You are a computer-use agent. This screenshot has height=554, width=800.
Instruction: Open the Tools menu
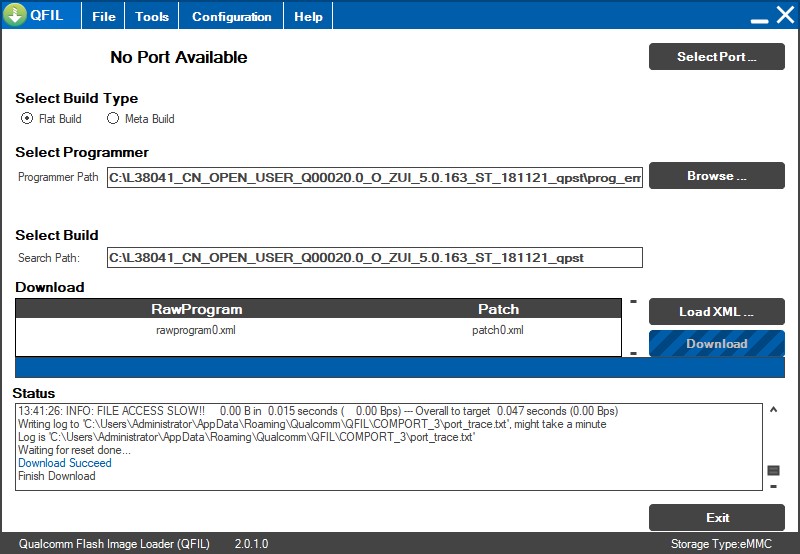click(152, 17)
